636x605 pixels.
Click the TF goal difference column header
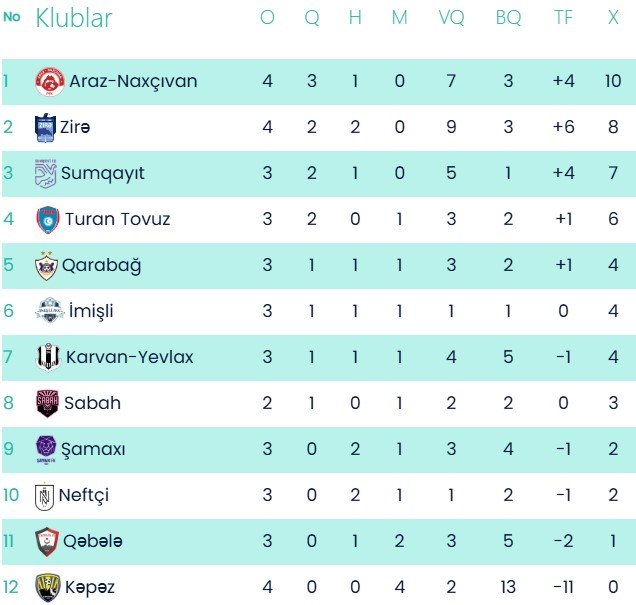[x=564, y=18]
